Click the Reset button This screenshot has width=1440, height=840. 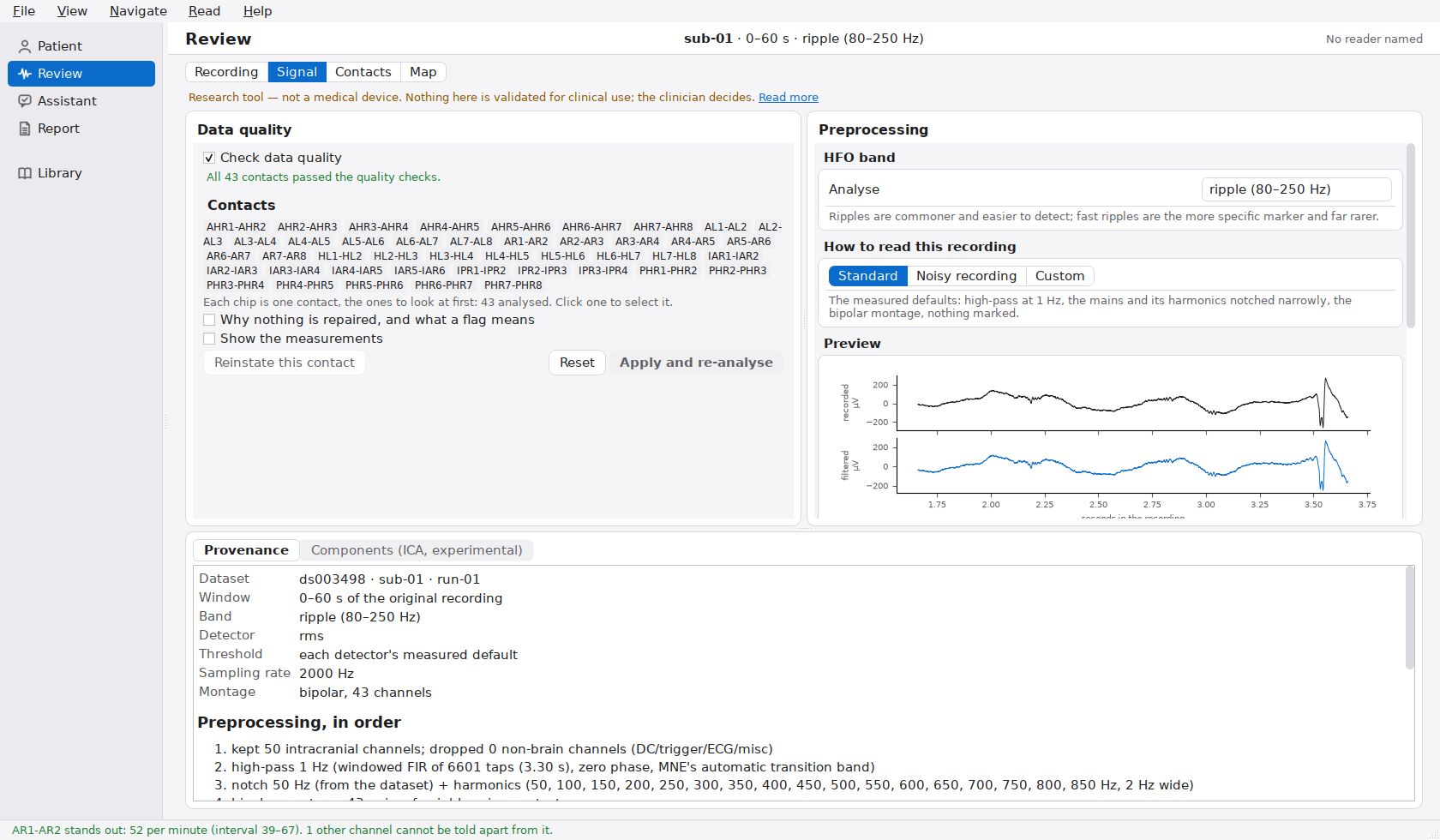[577, 363]
